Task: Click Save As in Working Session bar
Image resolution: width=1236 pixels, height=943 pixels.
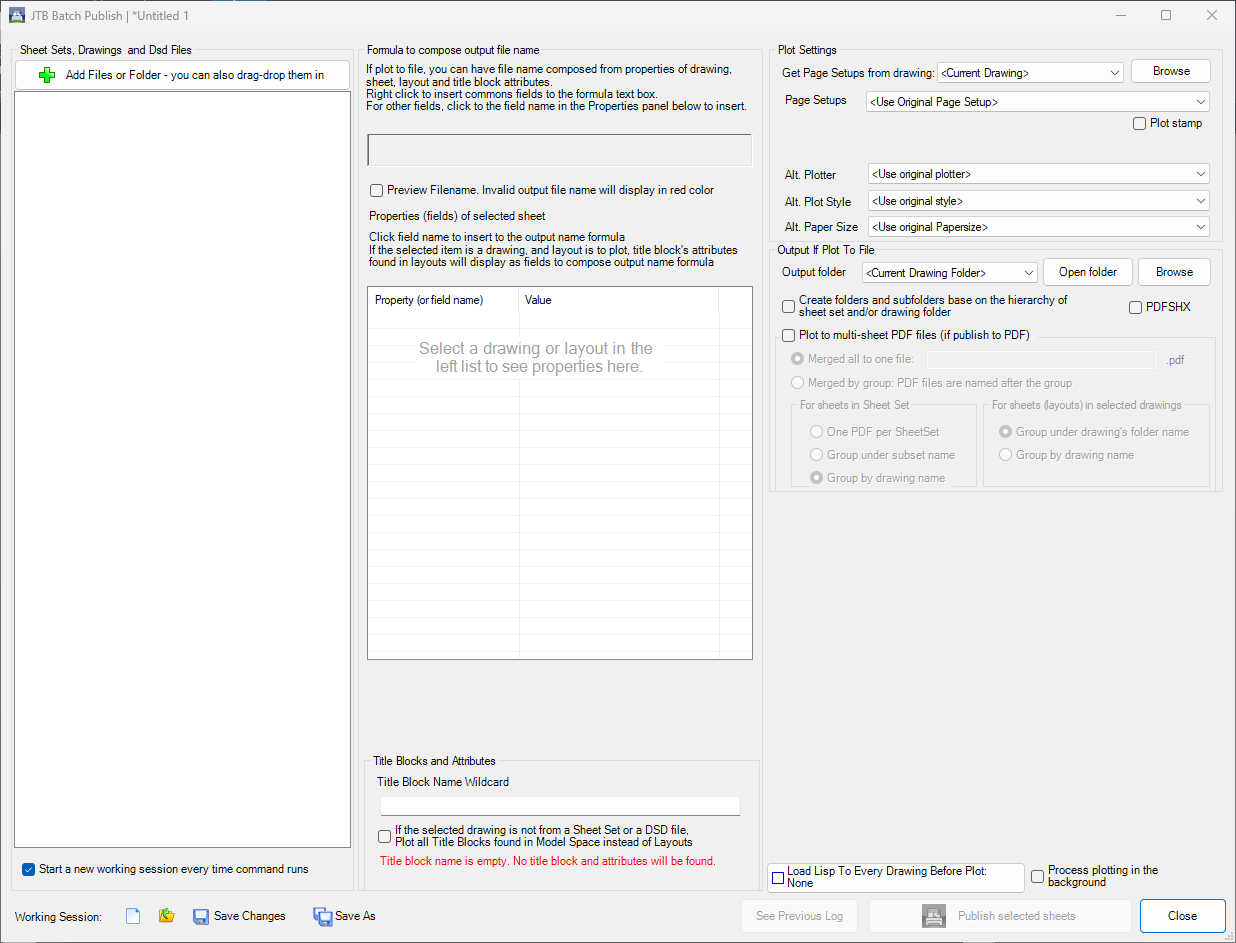Action: 344,916
